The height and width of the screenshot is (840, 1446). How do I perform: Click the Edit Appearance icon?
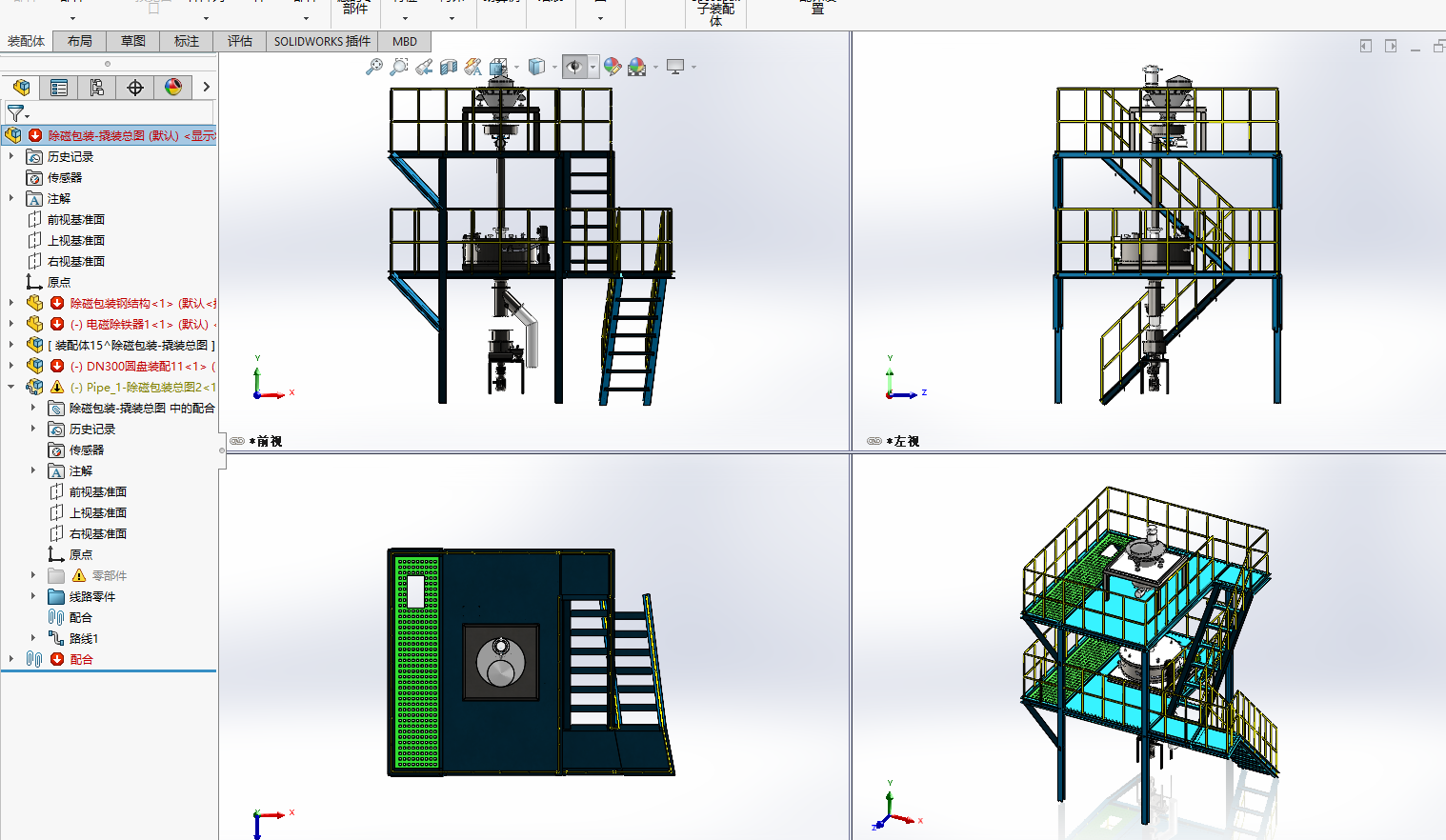(x=613, y=67)
